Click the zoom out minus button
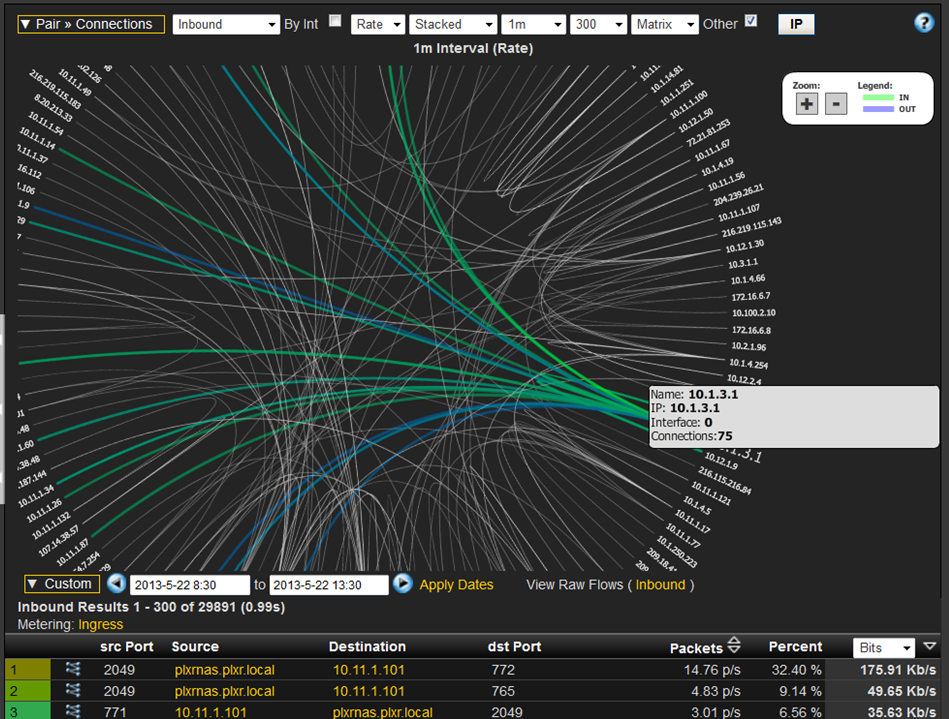Screen dimensions: 949x719 pos(836,103)
